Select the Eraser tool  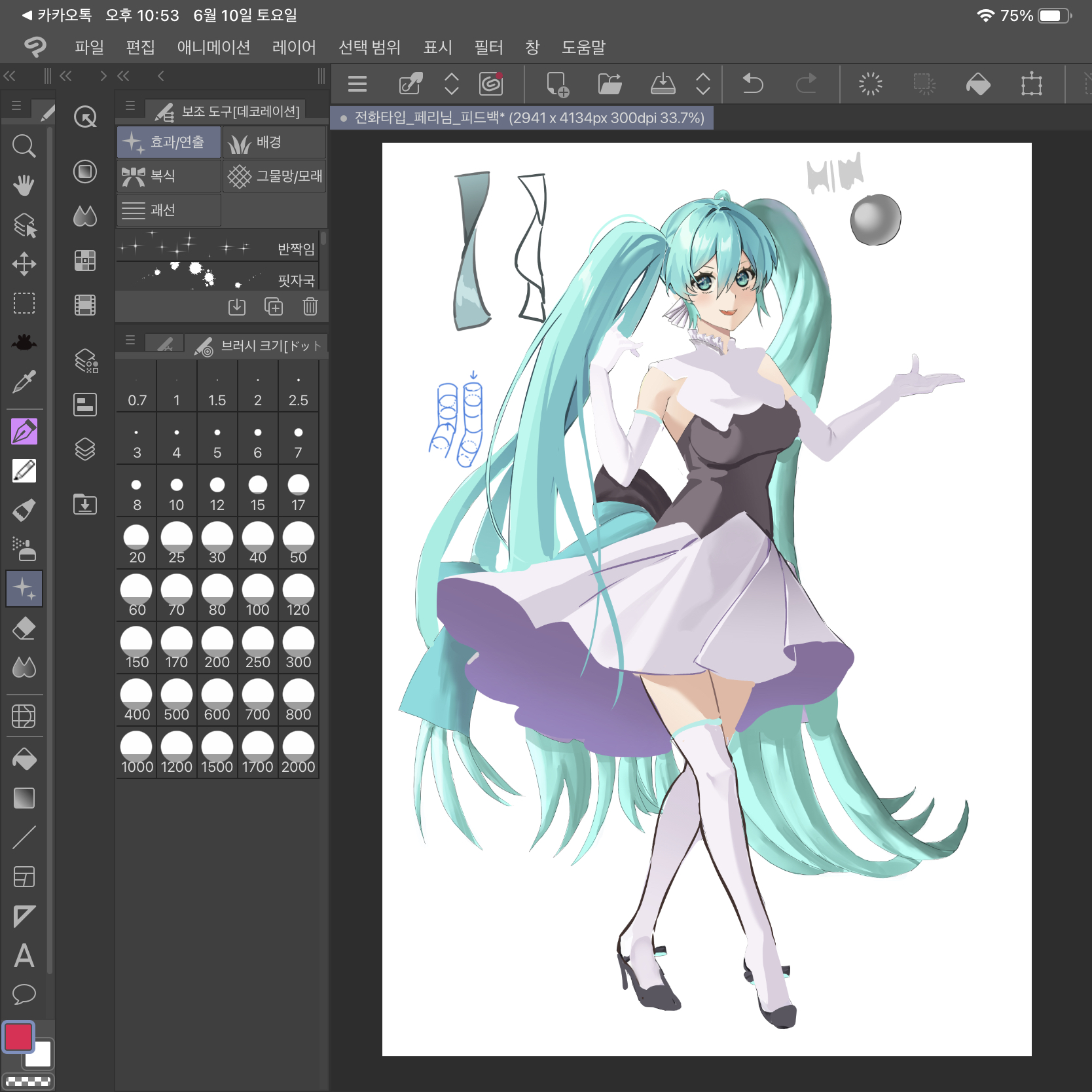click(24, 628)
